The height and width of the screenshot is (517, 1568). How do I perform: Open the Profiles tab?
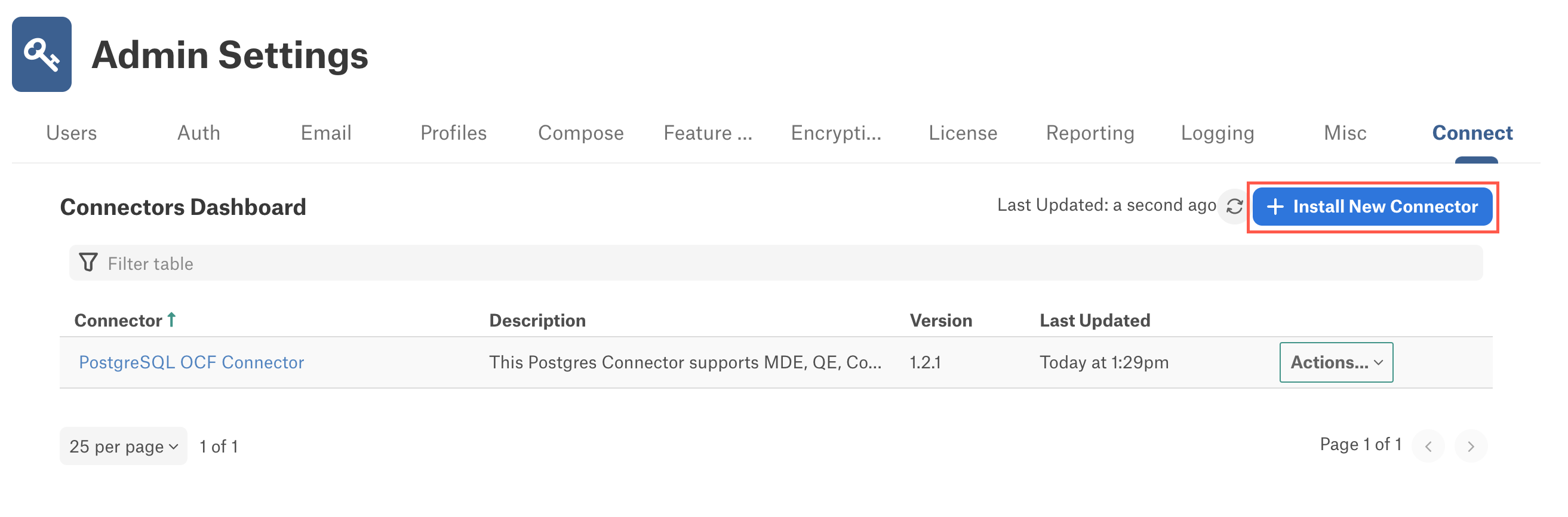[x=453, y=133]
